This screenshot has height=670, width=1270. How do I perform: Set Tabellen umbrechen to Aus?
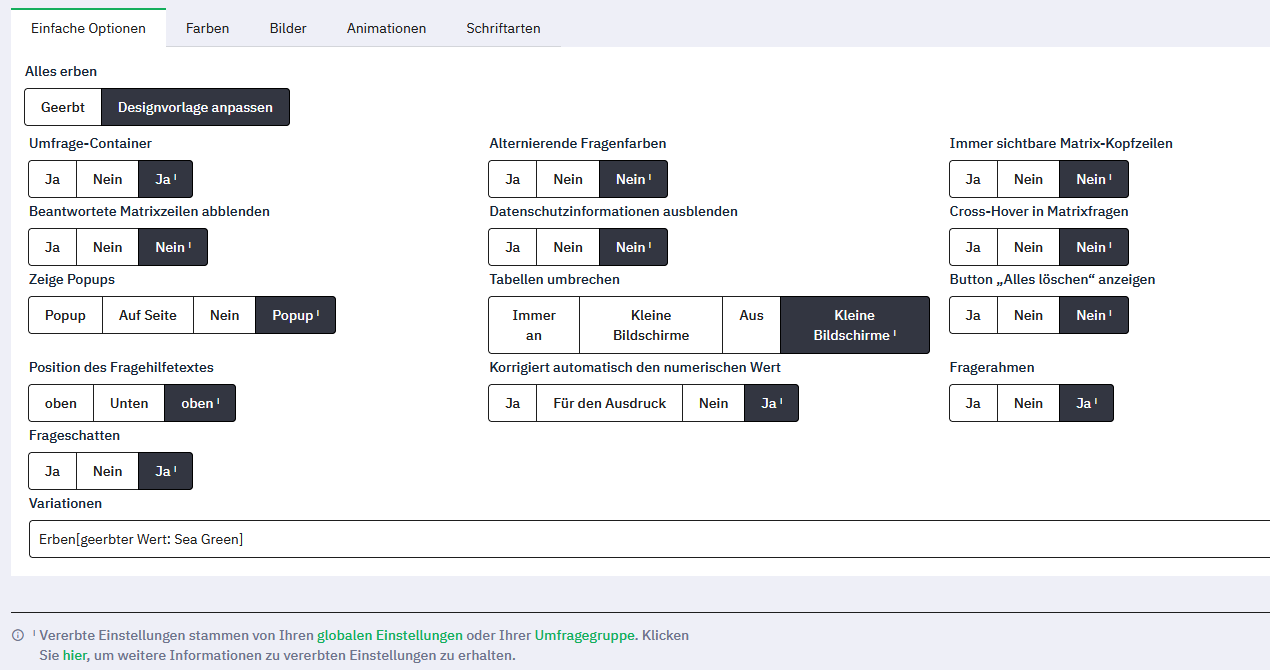751,315
